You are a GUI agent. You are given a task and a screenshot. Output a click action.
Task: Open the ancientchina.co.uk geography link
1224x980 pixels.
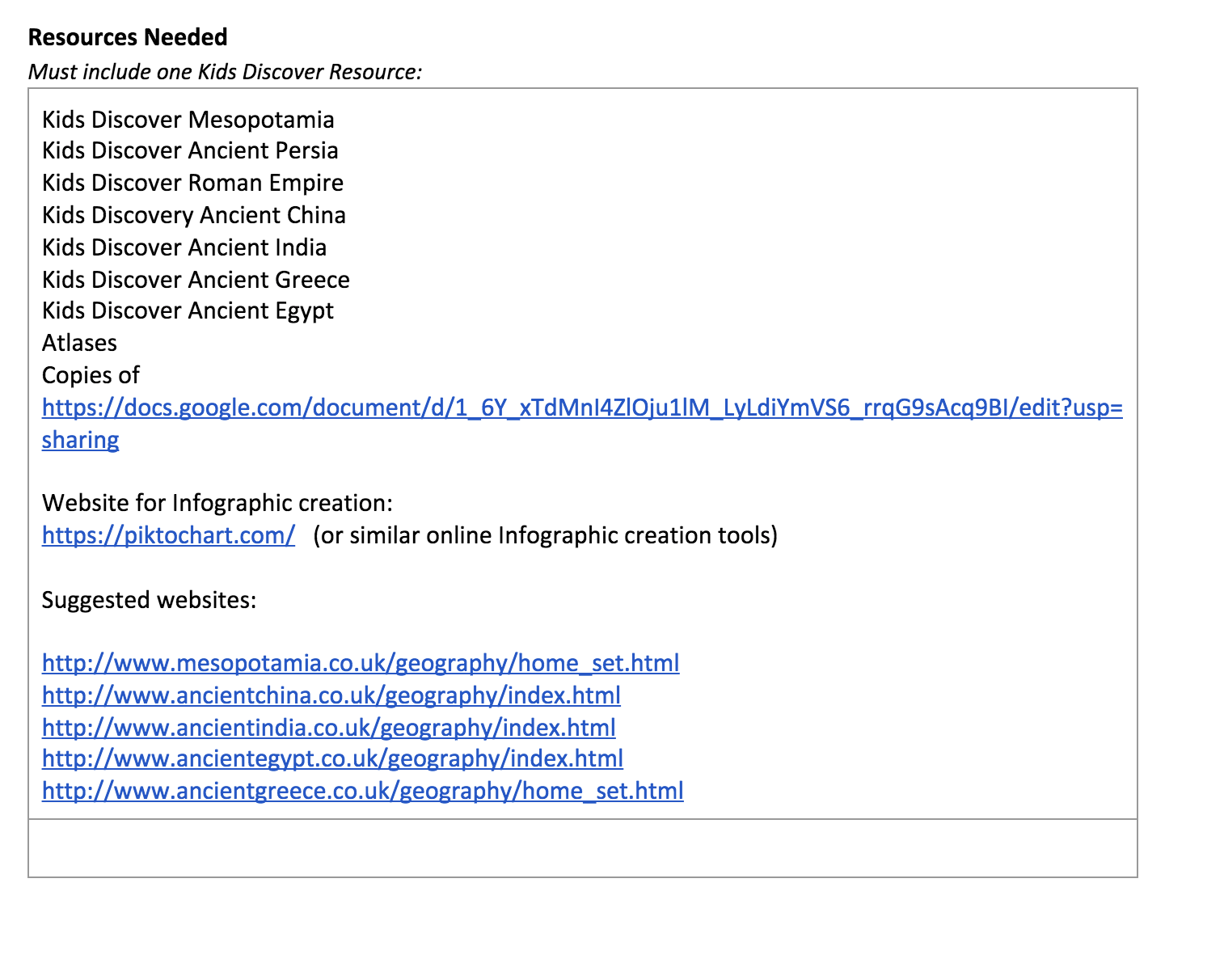coord(331,695)
